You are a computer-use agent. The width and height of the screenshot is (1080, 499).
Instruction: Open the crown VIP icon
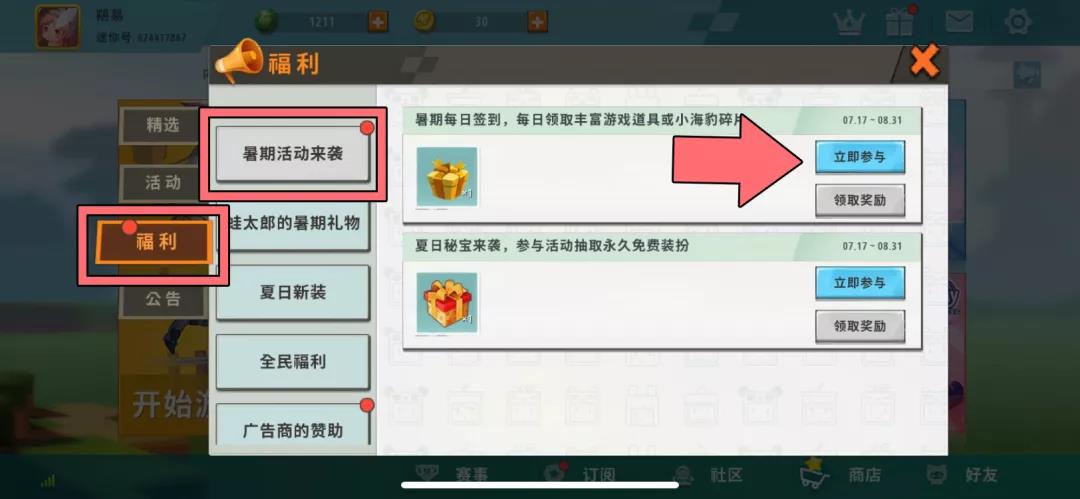coord(849,23)
